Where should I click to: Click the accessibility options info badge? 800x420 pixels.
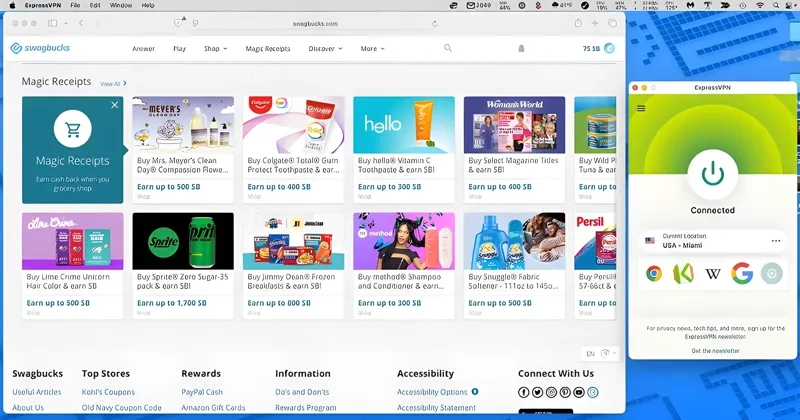475,391
